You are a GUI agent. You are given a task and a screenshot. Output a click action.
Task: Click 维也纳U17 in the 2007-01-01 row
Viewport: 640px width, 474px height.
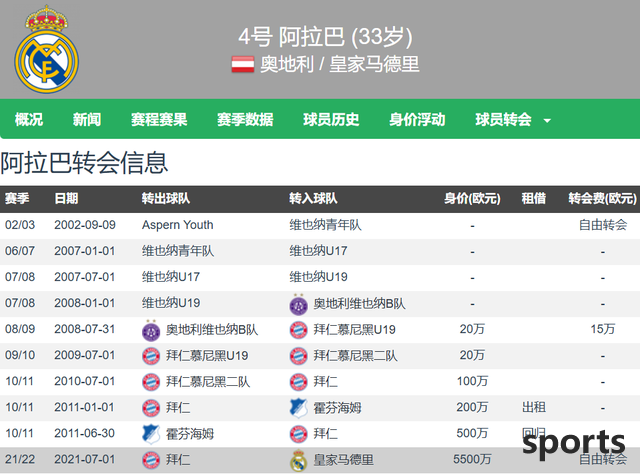tap(318, 251)
